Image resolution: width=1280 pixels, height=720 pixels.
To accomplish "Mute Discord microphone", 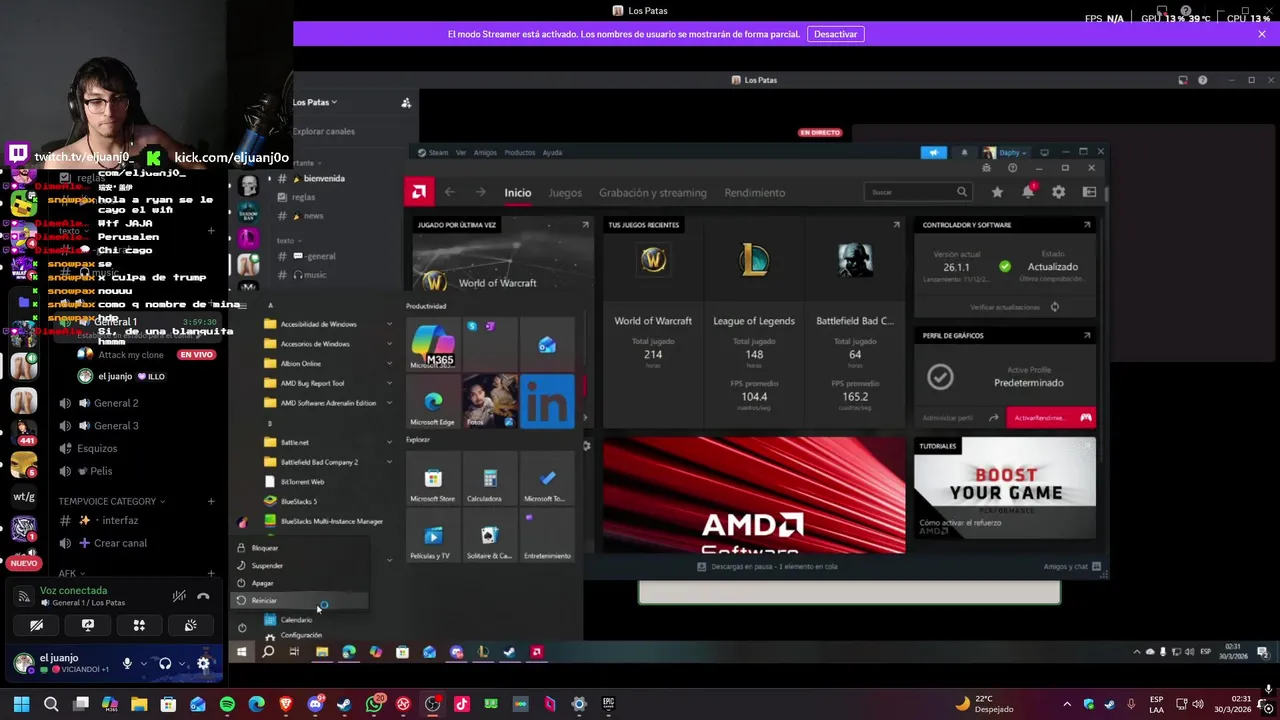I will [x=127, y=663].
